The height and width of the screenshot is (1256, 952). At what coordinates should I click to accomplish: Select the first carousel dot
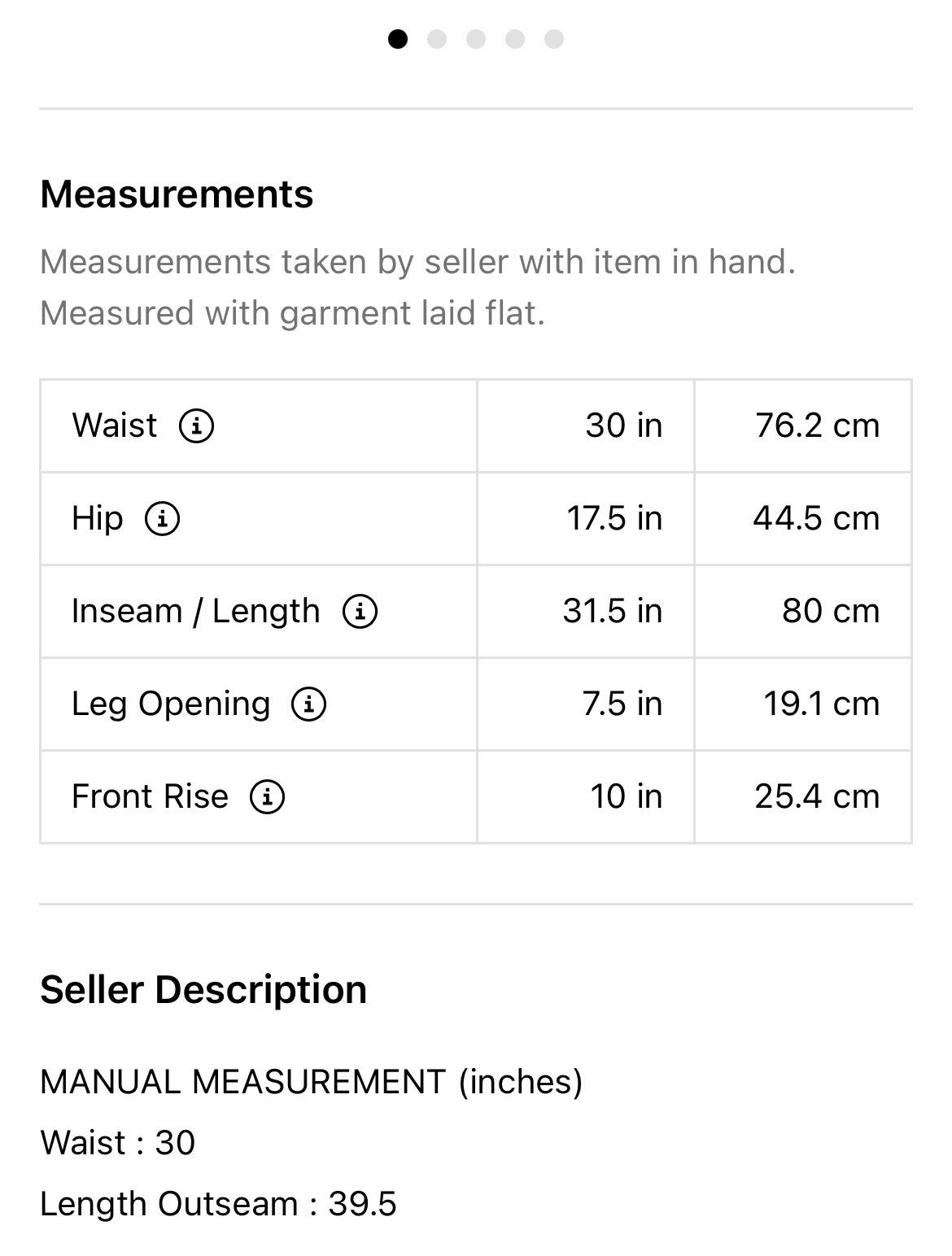pos(398,39)
